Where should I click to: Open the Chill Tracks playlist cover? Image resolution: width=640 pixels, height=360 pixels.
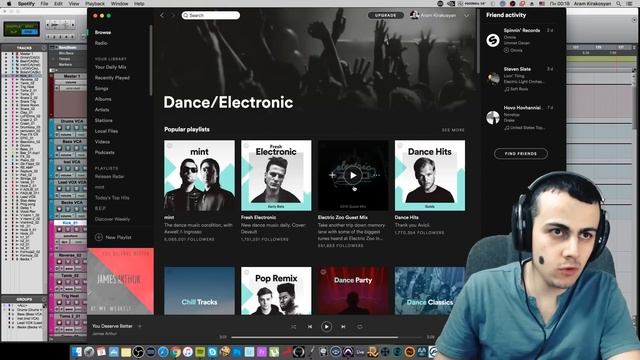[199, 291]
